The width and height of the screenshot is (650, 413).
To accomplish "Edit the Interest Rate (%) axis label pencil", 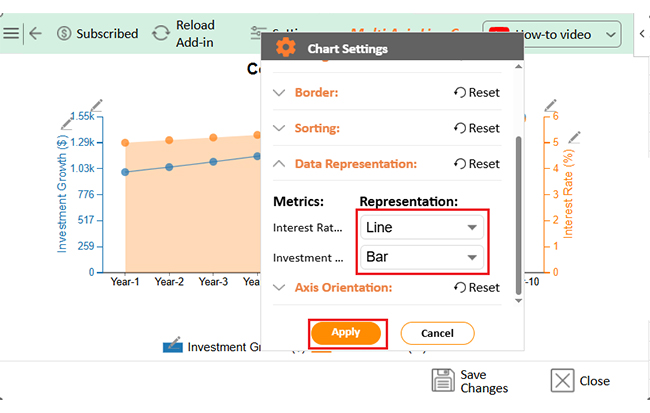I will 574,137.
